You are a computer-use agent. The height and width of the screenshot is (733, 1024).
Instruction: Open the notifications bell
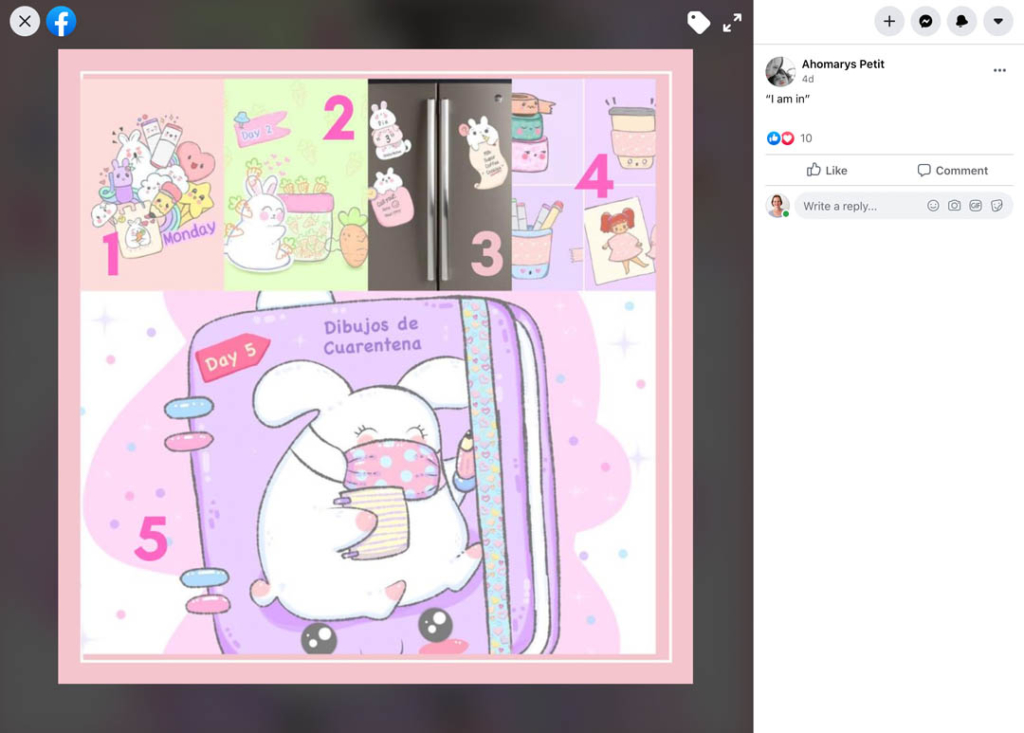tap(961, 21)
